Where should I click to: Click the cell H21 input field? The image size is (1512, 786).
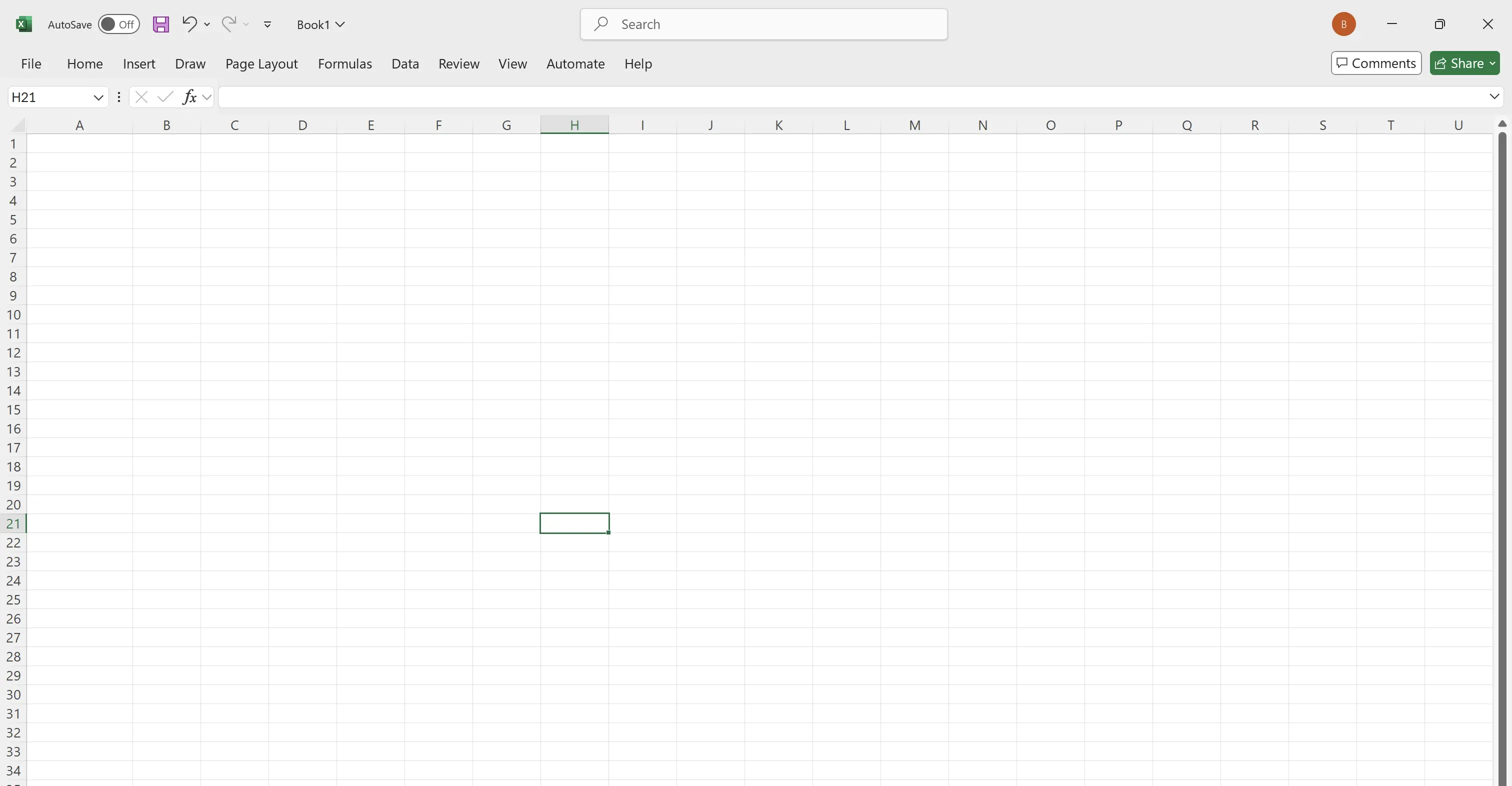pyautogui.click(x=574, y=523)
